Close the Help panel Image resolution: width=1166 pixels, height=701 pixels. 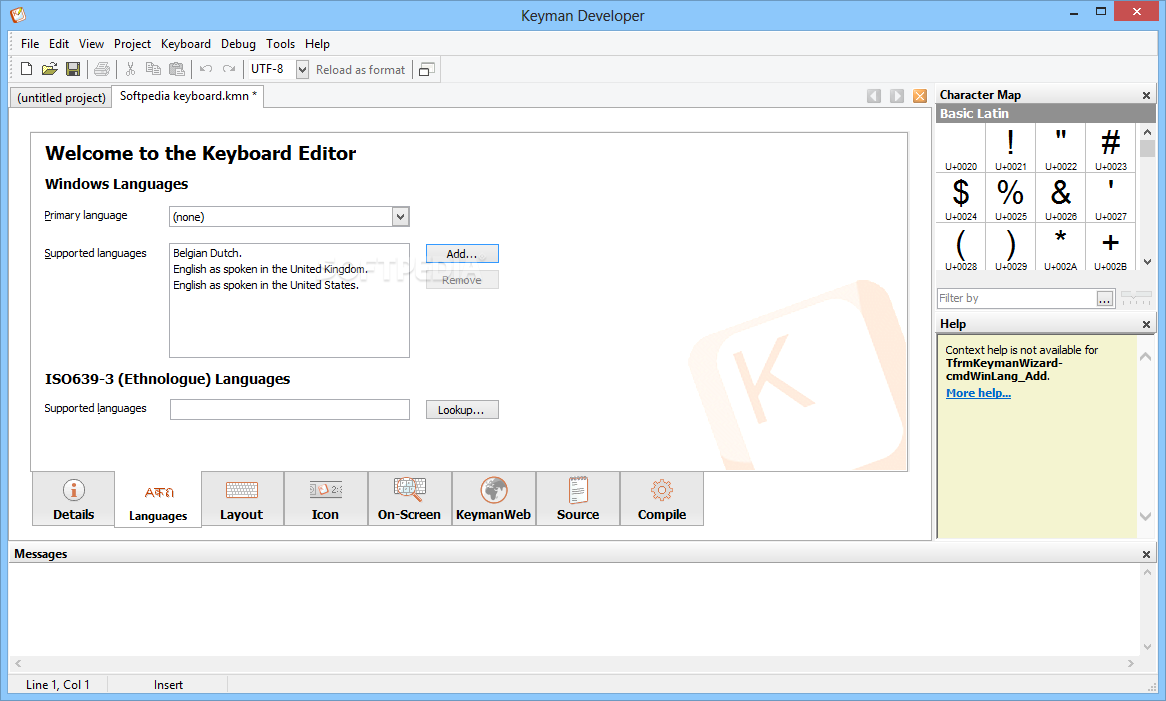1146,324
